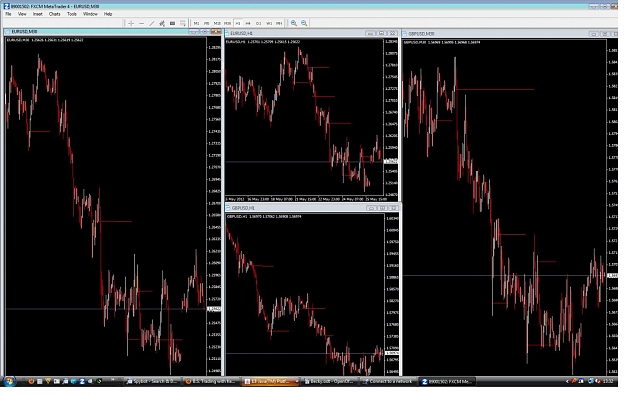Click the FXCM MetaTrader 4 application icon
625x395 pixels.
pyautogui.click(x=6, y=6)
